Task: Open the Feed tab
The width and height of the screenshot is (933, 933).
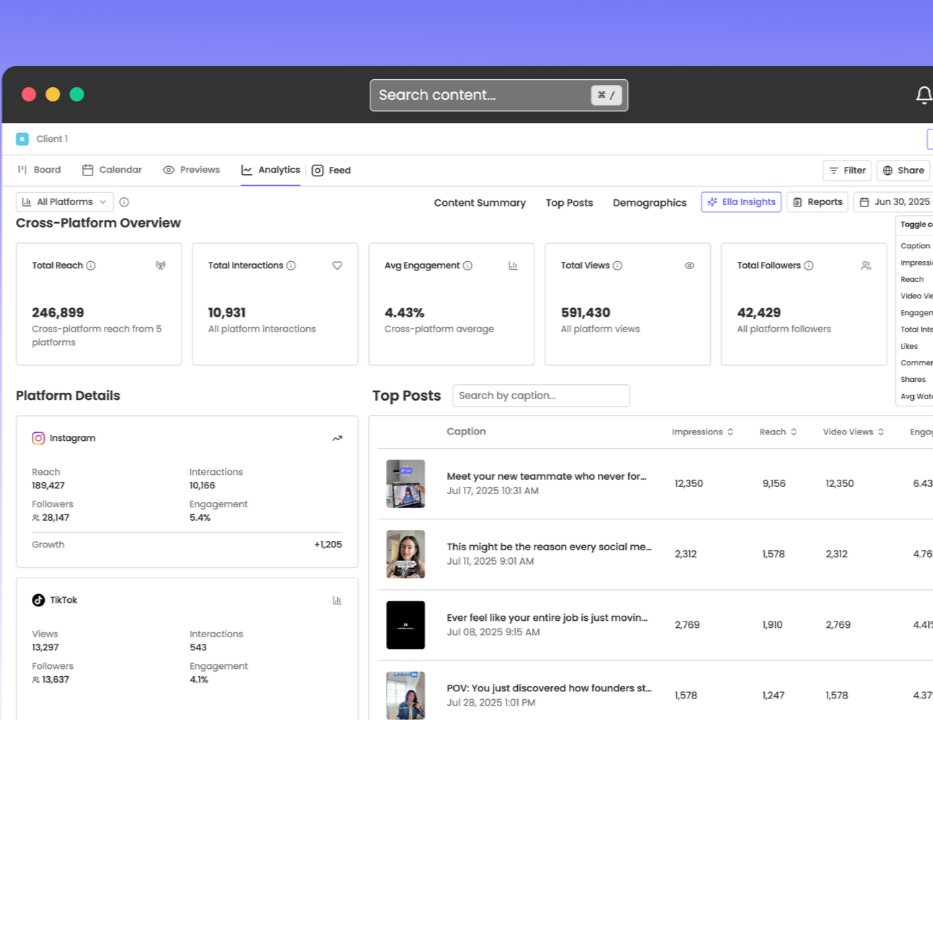Action: coord(331,170)
